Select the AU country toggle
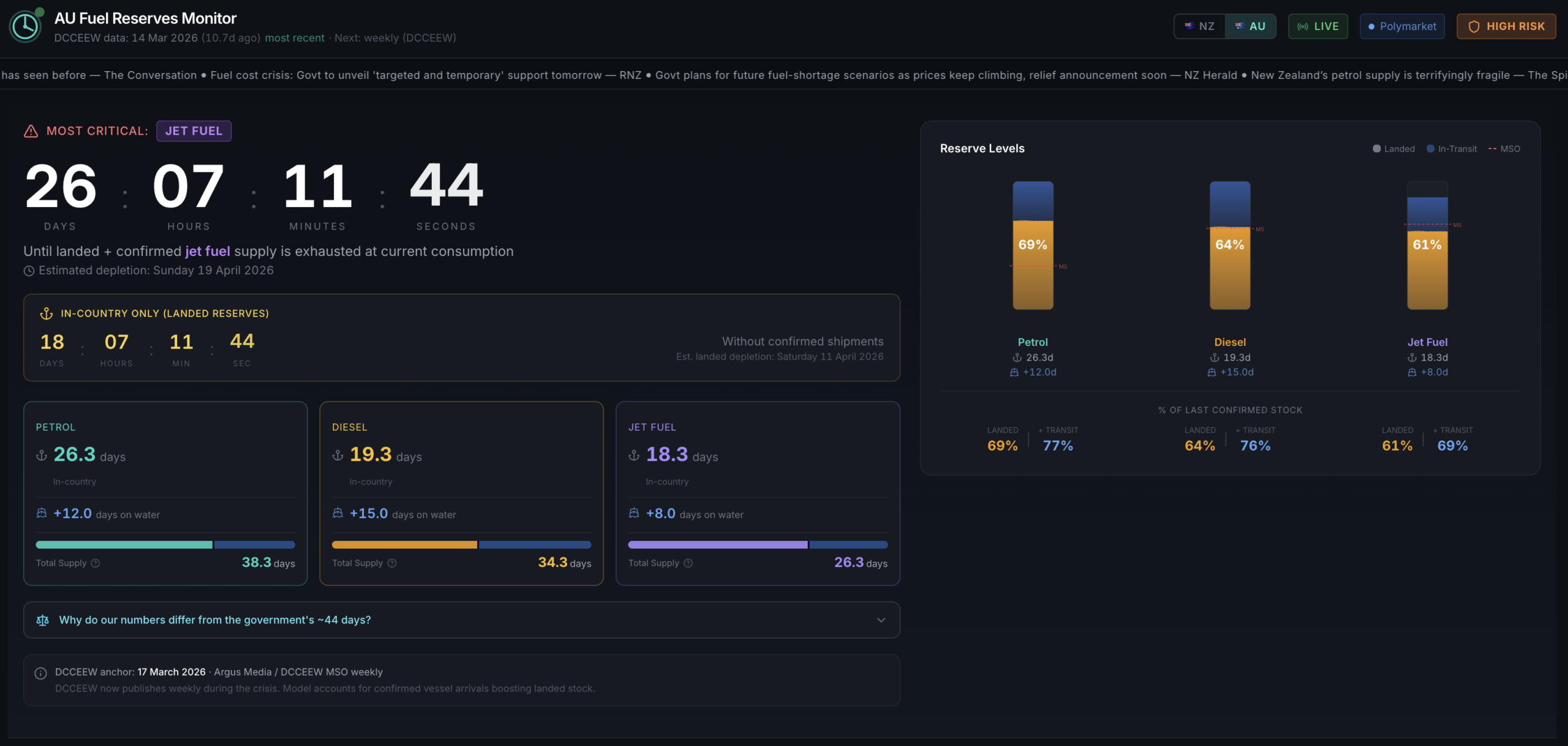This screenshot has height=746, width=1568. click(1250, 26)
